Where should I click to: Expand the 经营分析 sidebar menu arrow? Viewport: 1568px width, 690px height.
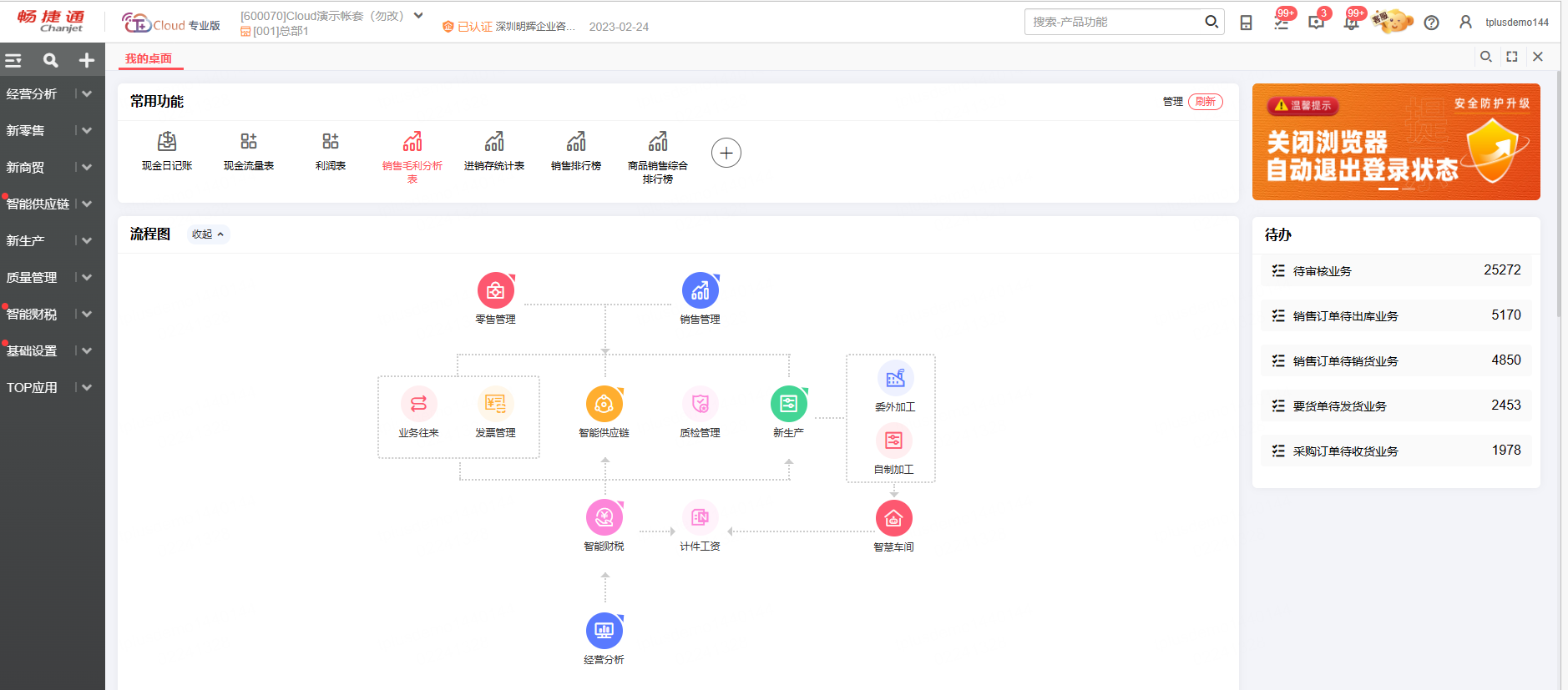87,94
